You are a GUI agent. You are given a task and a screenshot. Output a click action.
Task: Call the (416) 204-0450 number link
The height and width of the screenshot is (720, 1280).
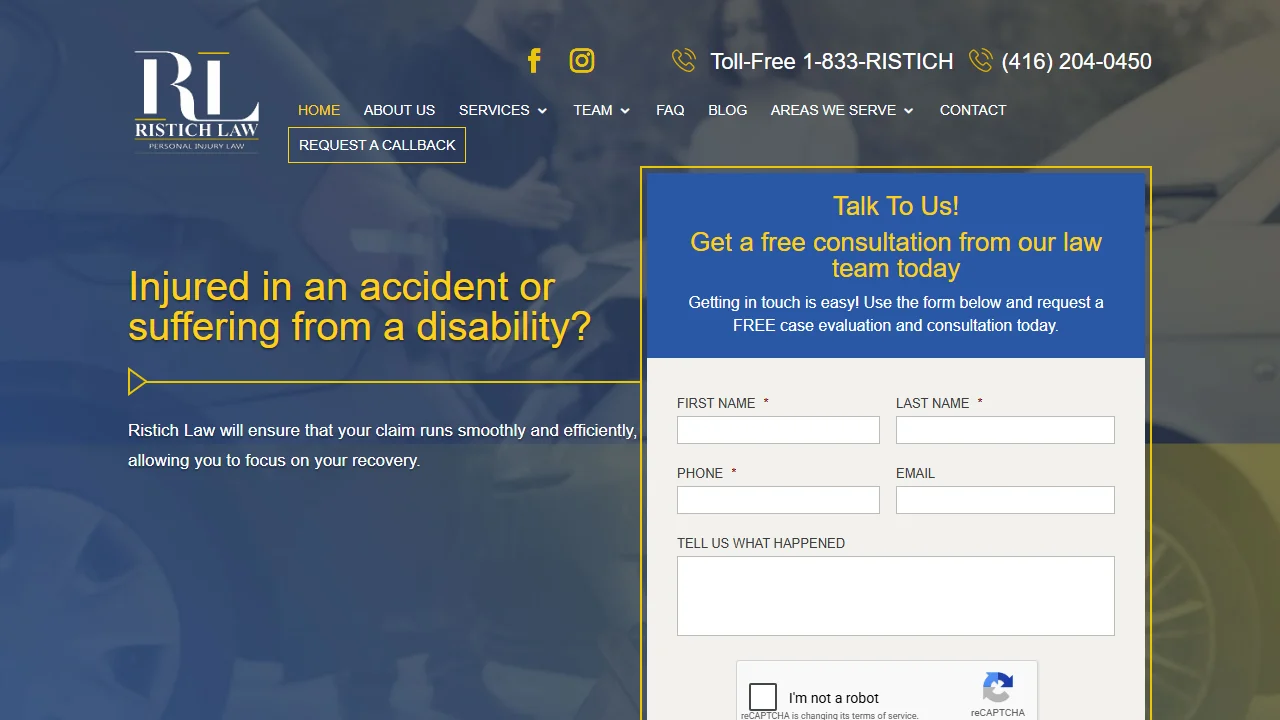tap(1077, 61)
